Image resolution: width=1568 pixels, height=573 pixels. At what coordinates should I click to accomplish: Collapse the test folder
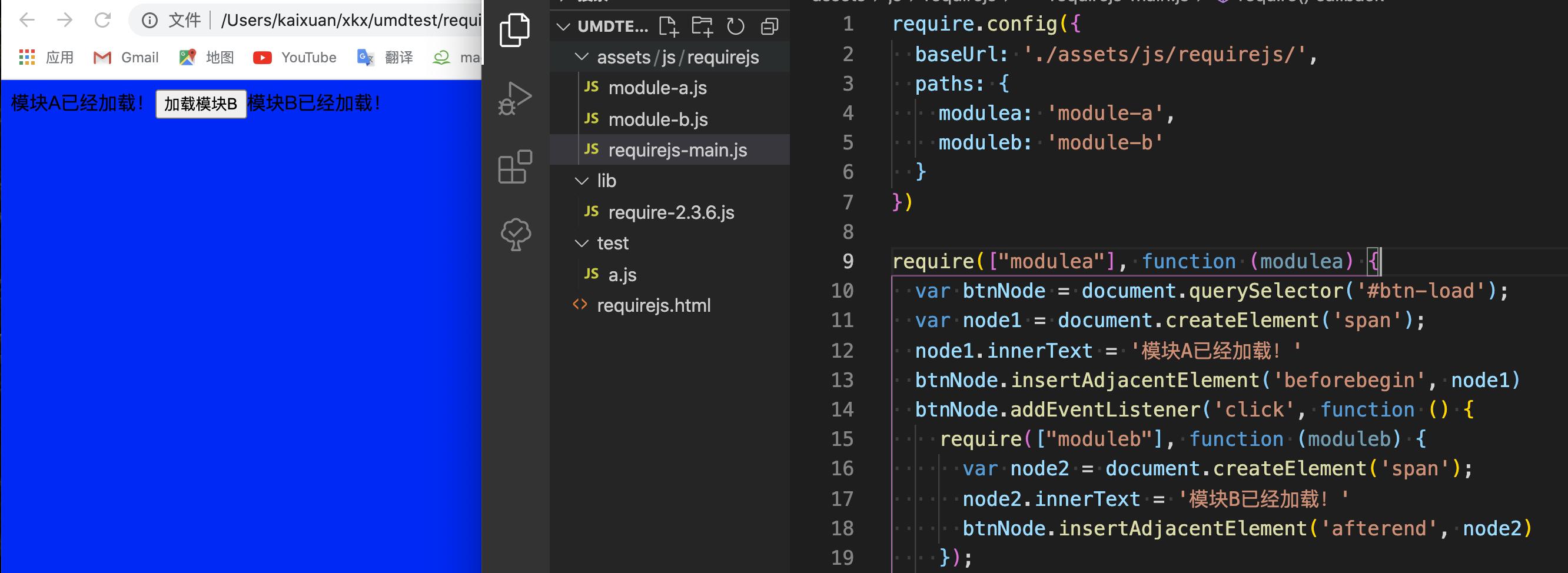click(x=582, y=243)
